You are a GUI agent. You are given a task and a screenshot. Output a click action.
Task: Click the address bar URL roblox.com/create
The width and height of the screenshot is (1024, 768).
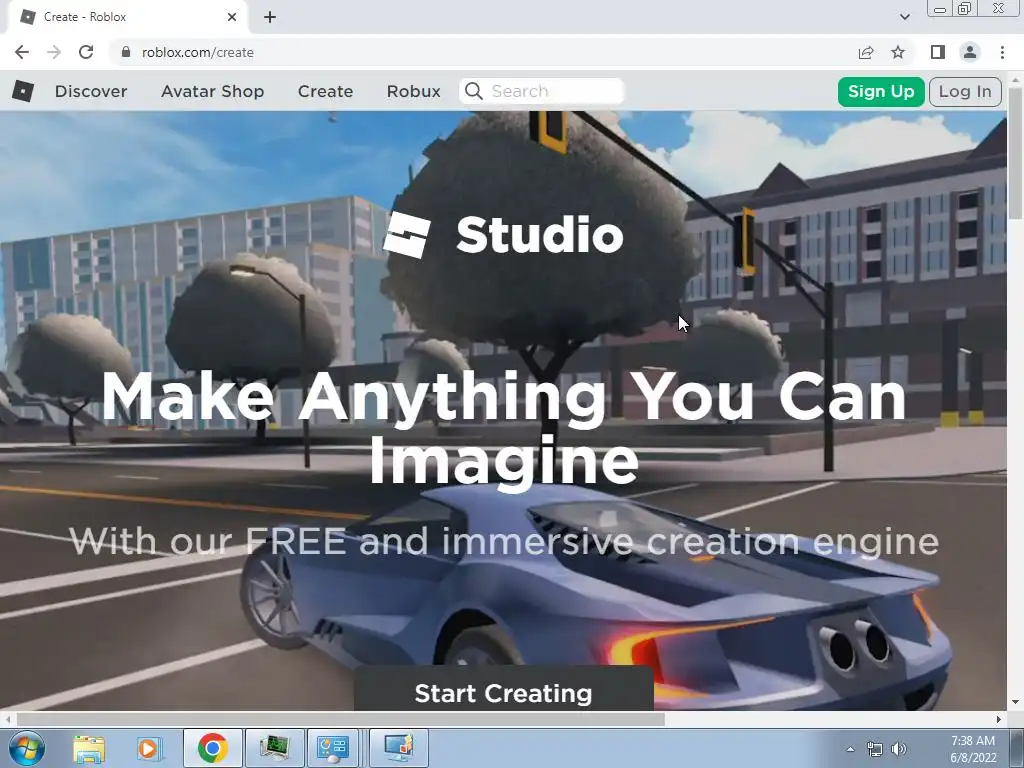(x=198, y=52)
